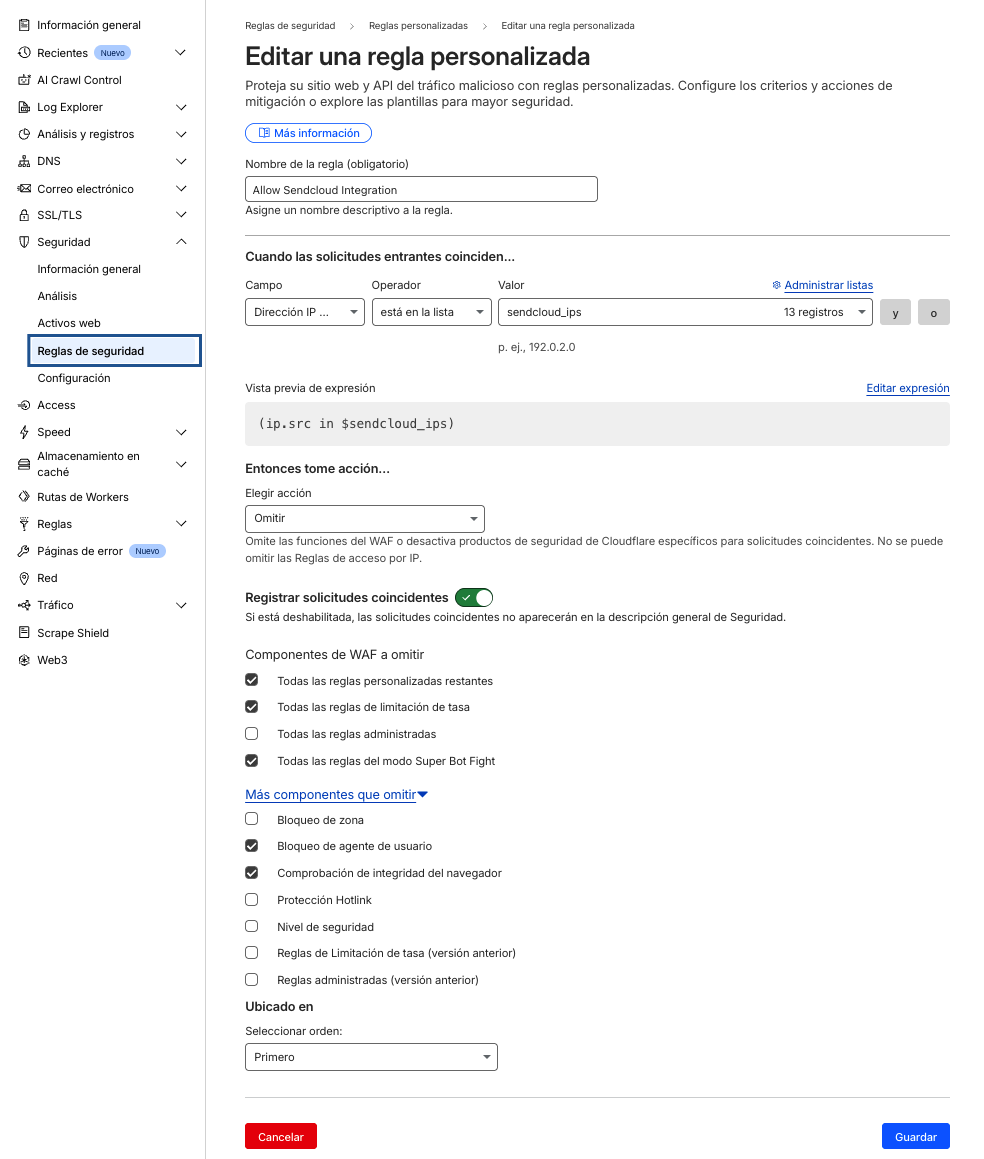Select the Speed lightning icon
Viewport: 984px width, 1159px height.
click(22, 432)
